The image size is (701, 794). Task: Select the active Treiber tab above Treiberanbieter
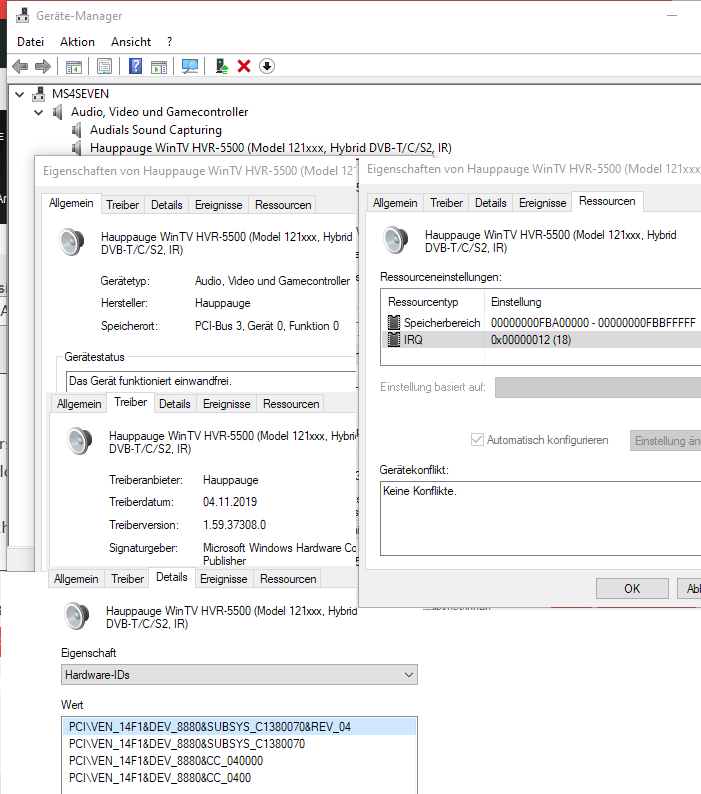click(131, 402)
